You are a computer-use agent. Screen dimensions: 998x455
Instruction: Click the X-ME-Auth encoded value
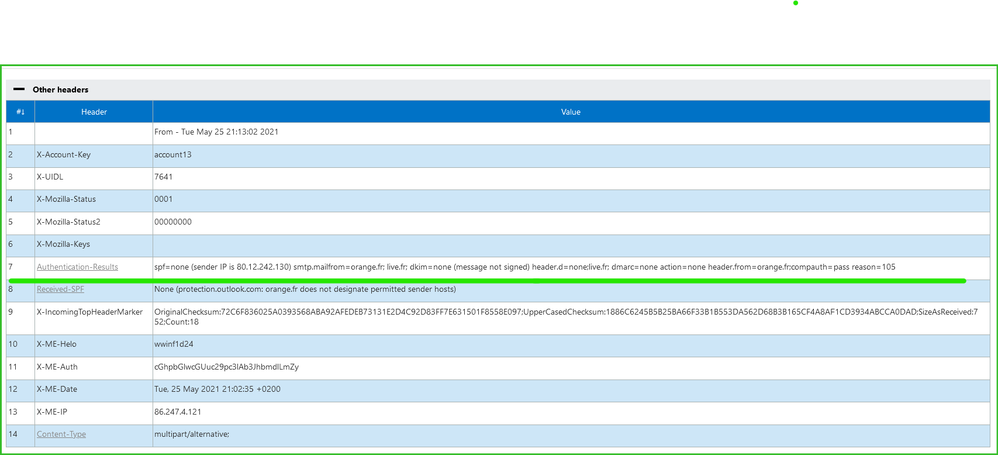(x=227, y=367)
